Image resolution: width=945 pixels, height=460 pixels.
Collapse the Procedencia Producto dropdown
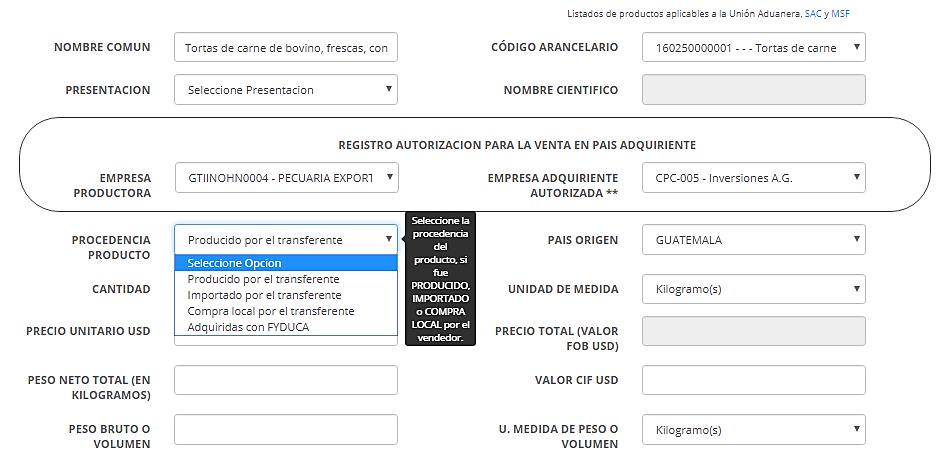coord(286,240)
